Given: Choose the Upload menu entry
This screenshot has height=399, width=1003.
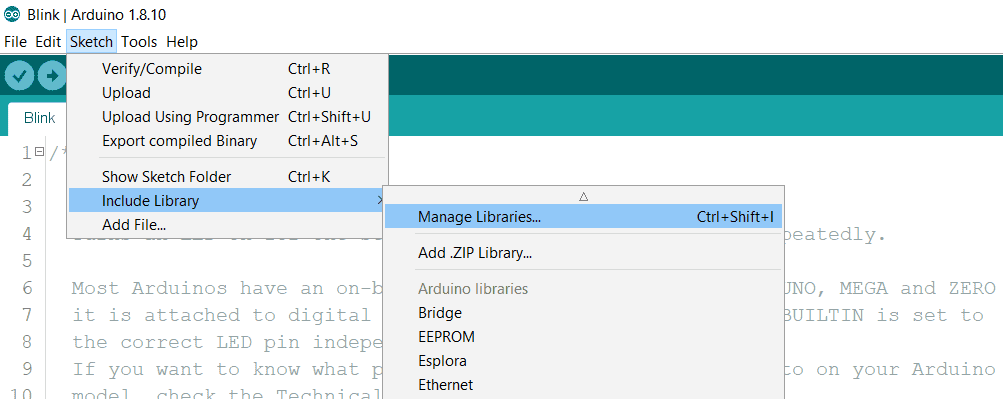Looking at the screenshot, I should 228,93.
